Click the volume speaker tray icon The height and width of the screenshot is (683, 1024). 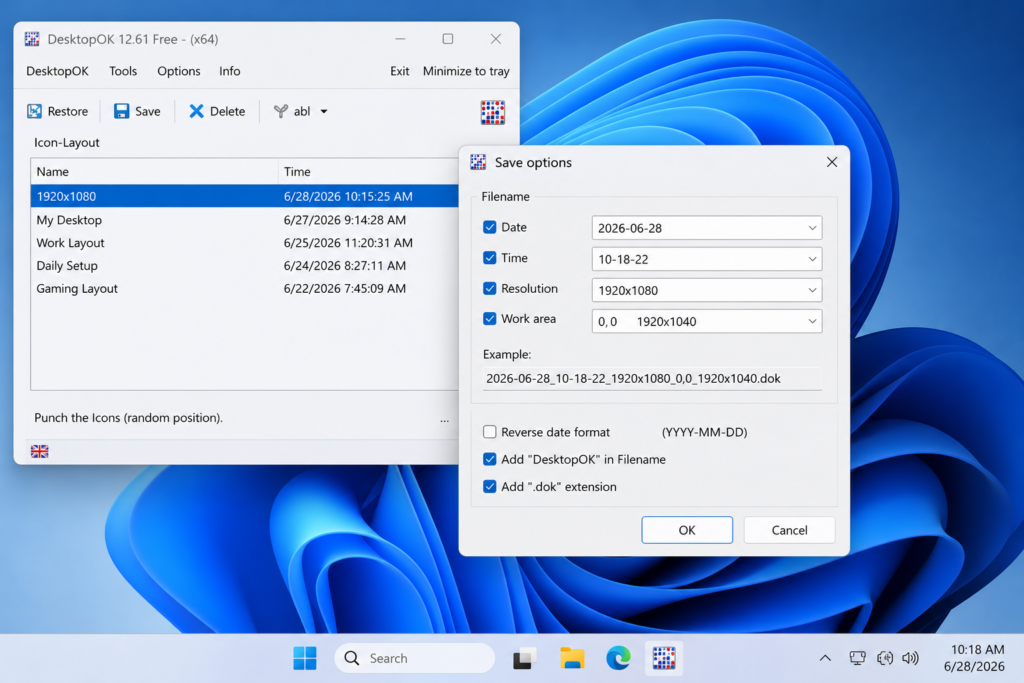(x=910, y=658)
